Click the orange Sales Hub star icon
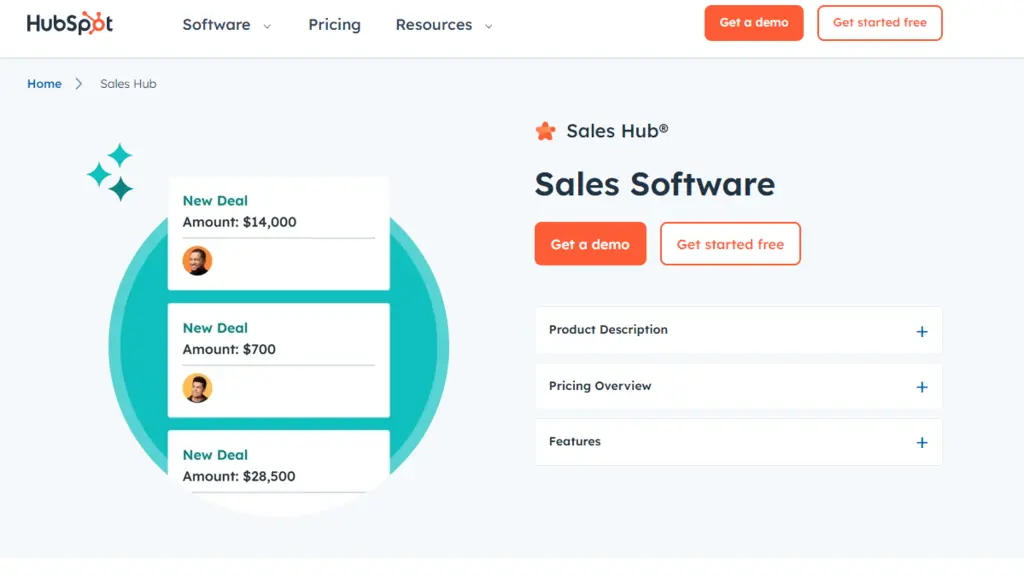1024x582 pixels. tap(545, 131)
